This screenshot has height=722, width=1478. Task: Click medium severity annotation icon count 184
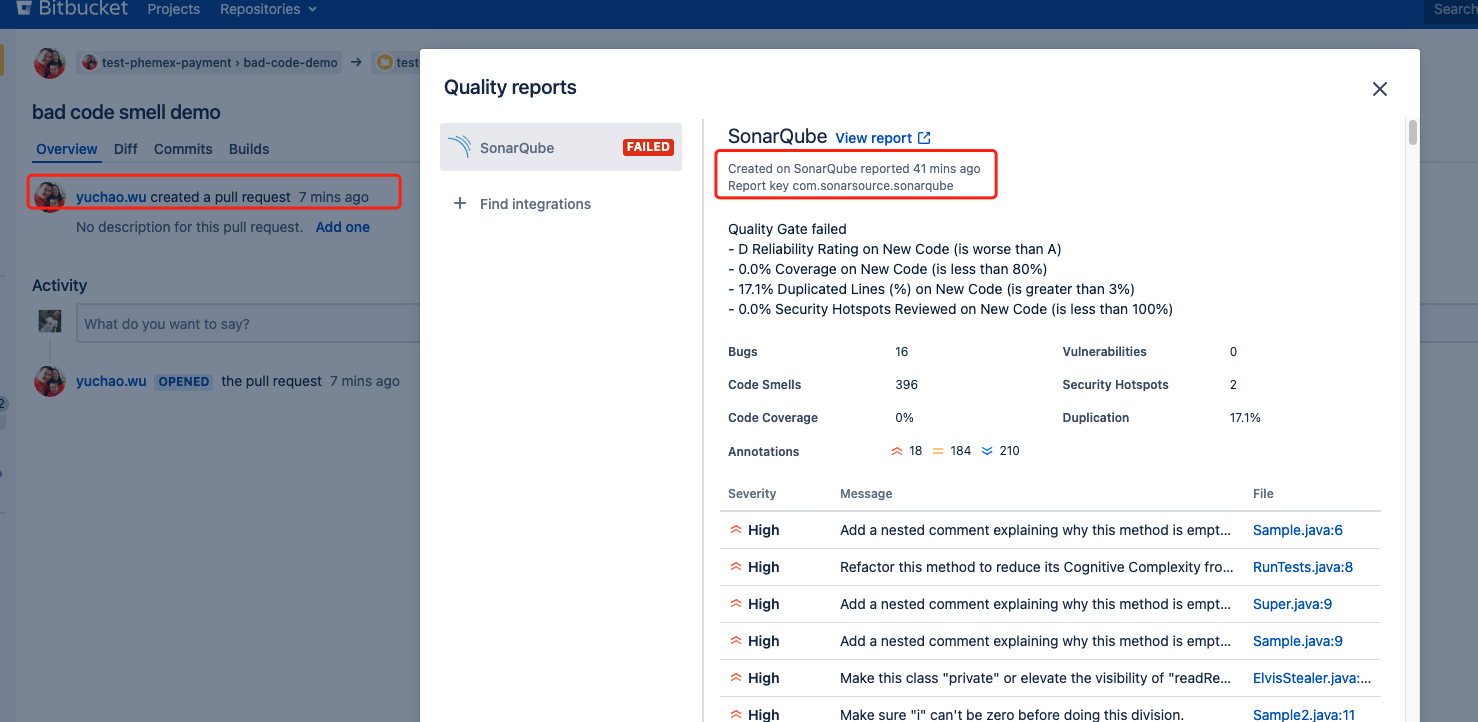click(x=952, y=451)
